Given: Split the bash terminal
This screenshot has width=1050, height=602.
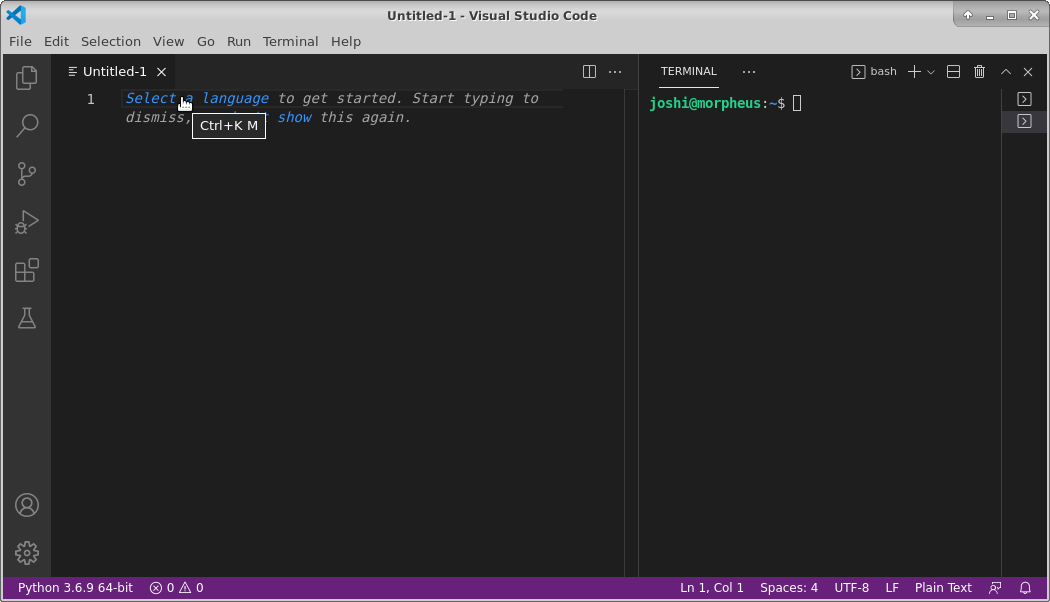Looking at the screenshot, I should coord(953,71).
